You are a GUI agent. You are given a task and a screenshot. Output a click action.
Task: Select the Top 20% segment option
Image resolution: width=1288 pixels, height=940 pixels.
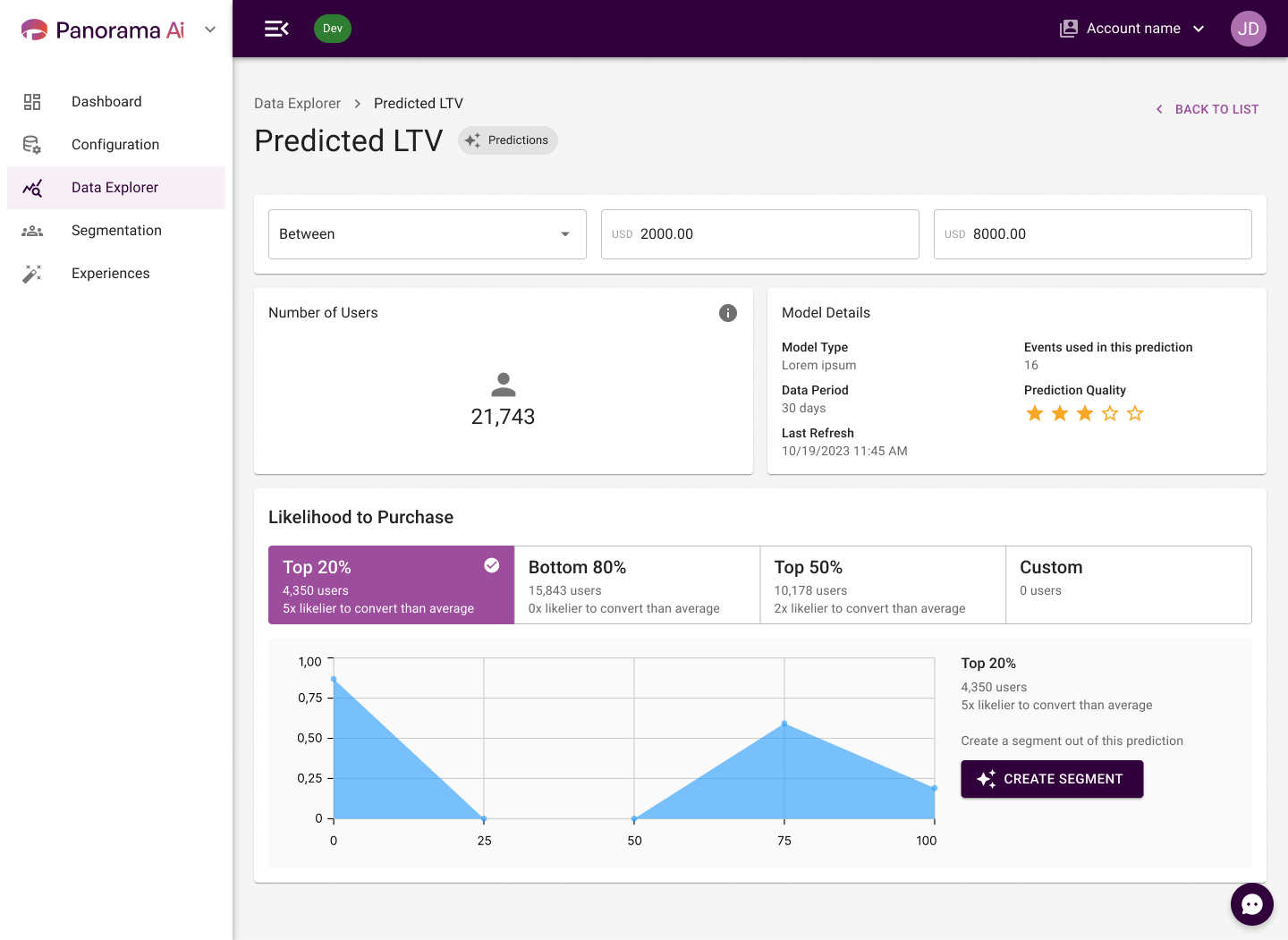pos(392,585)
